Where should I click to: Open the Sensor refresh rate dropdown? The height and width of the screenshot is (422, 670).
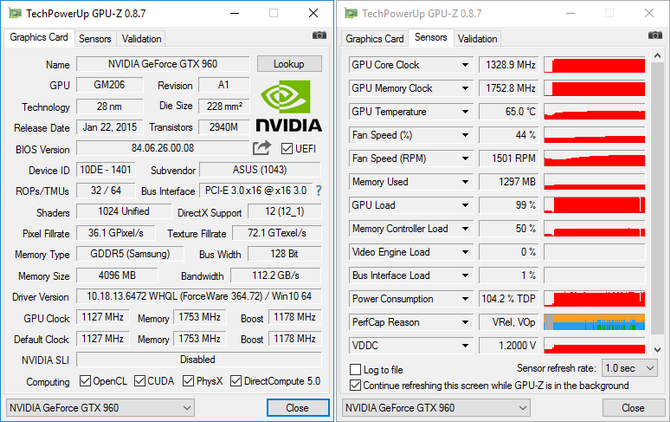629,368
